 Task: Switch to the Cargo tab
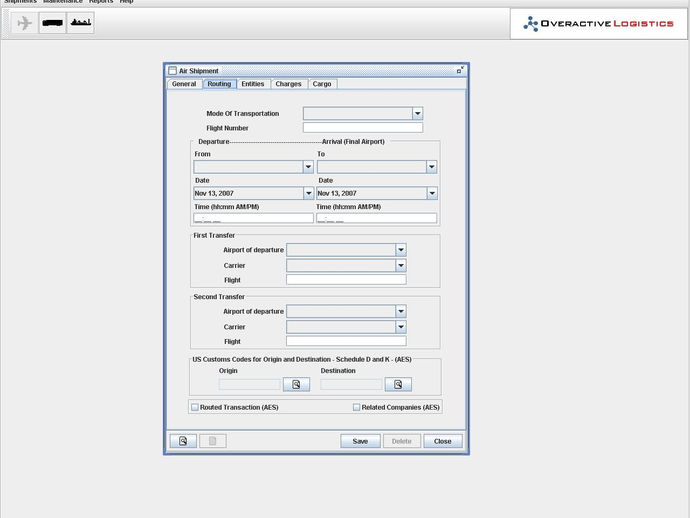[322, 84]
